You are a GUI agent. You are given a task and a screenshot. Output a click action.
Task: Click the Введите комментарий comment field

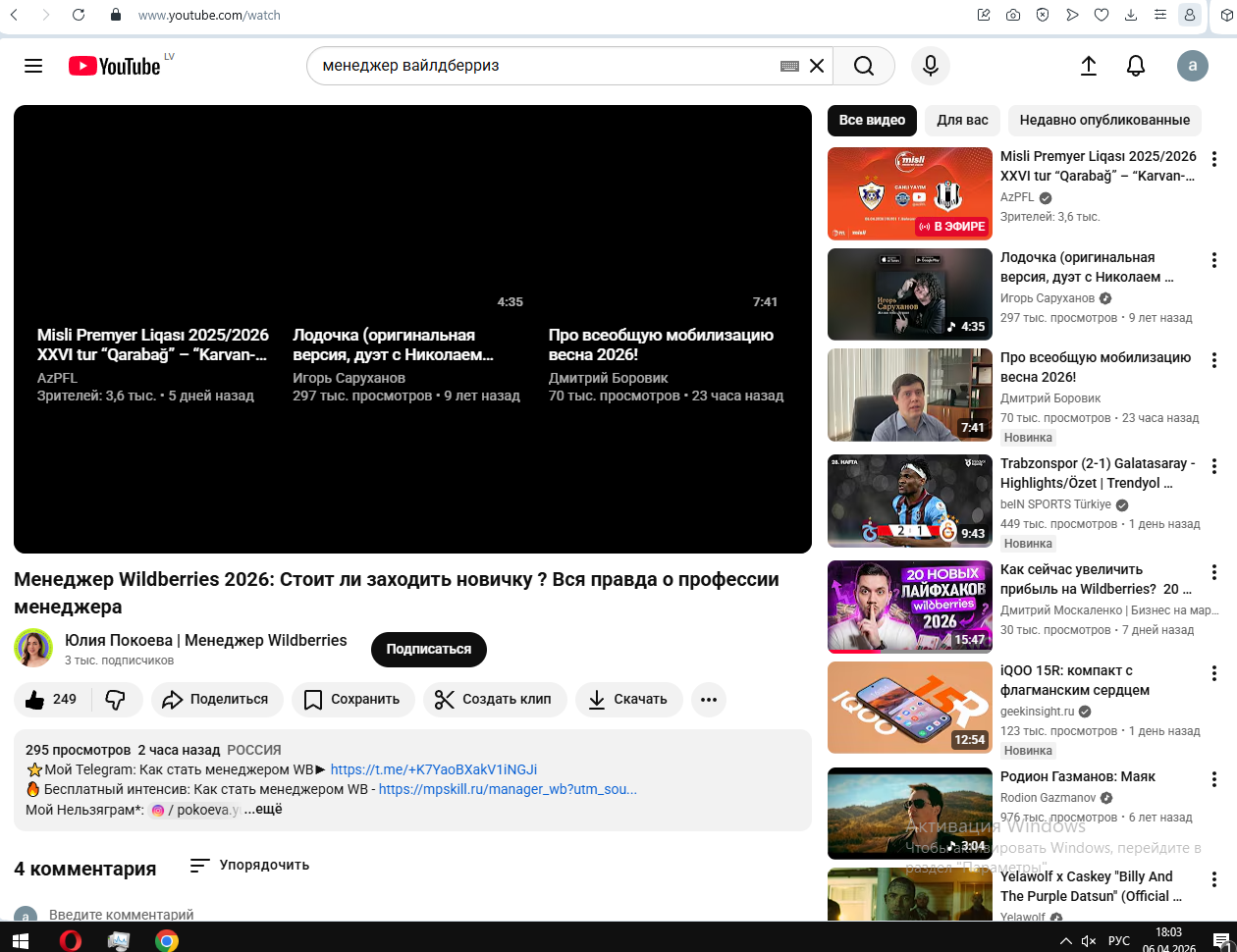122,915
